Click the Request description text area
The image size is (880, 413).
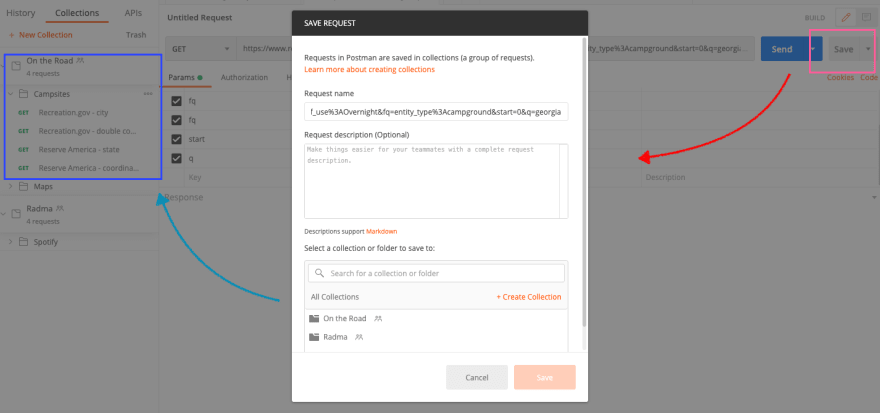[436, 181]
